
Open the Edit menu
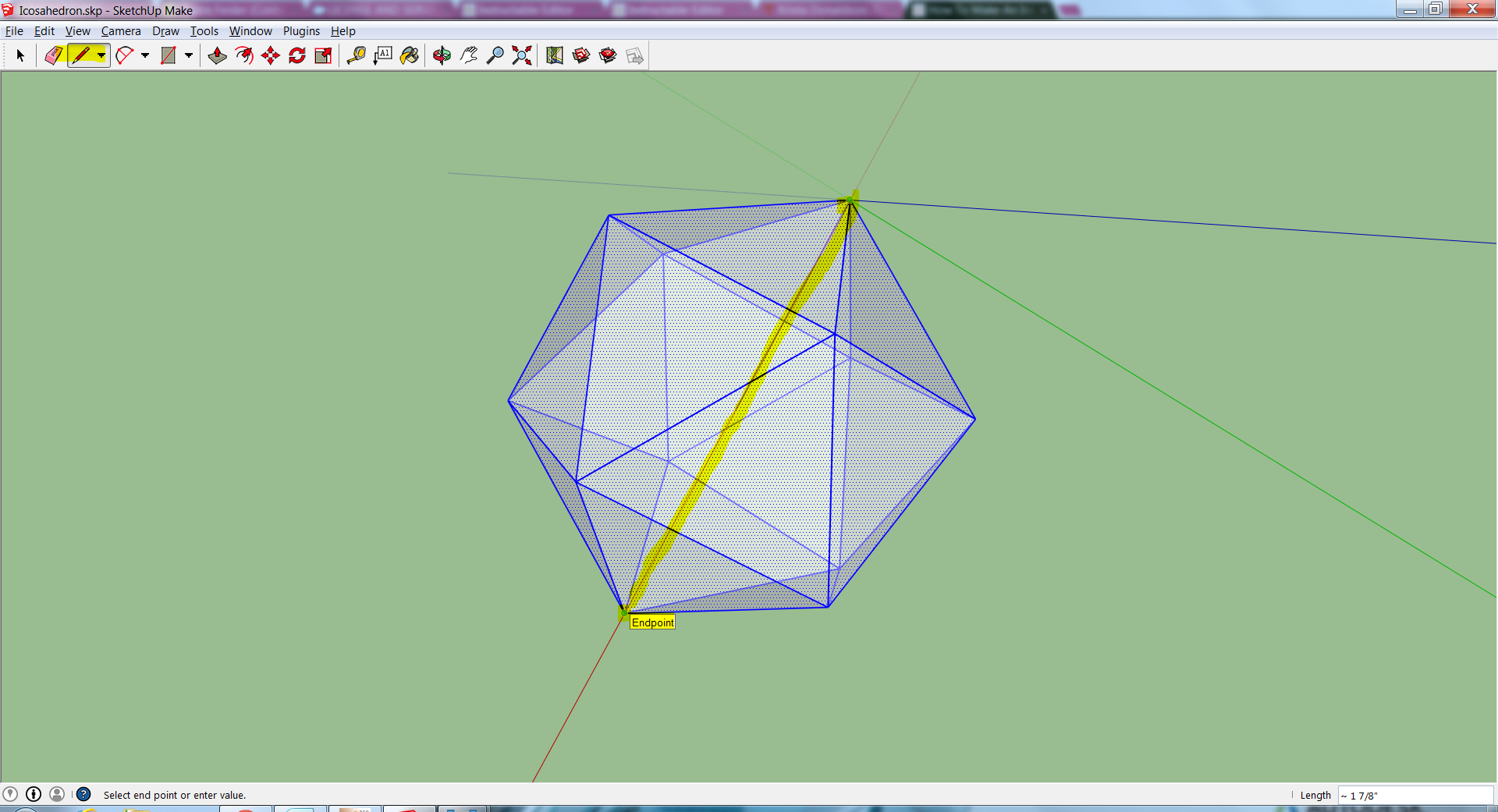44,31
